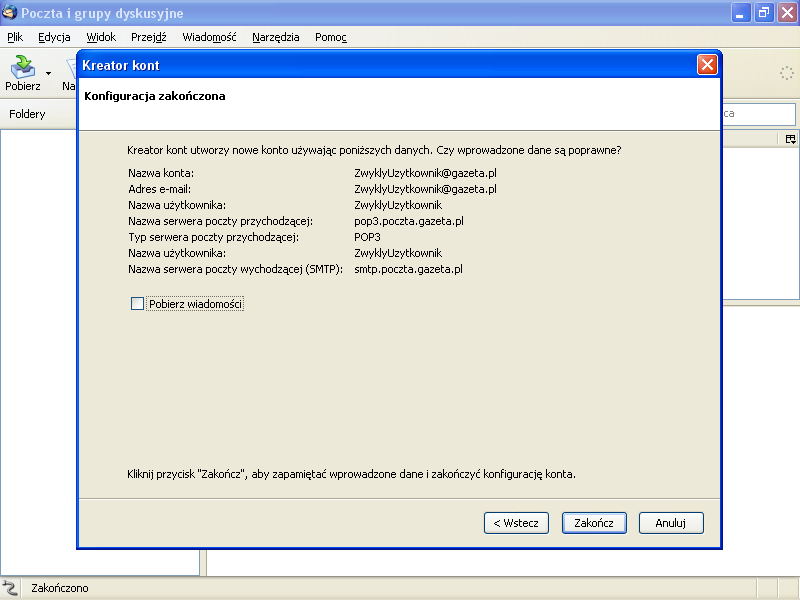The image size is (800, 600).
Task: Finish setup with the Zakończ button
Action: click(594, 523)
